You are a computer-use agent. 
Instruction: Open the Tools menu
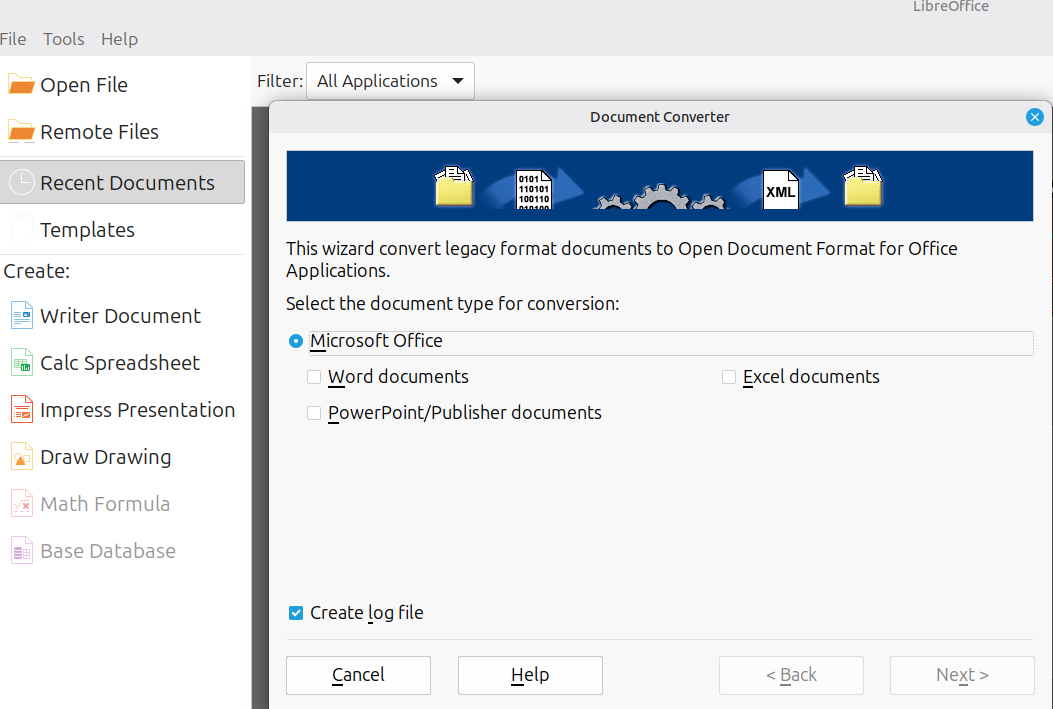pyautogui.click(x=64, y=39)
